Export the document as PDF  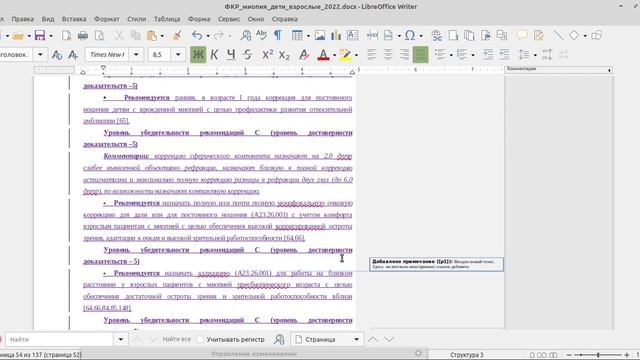point(67,36)
